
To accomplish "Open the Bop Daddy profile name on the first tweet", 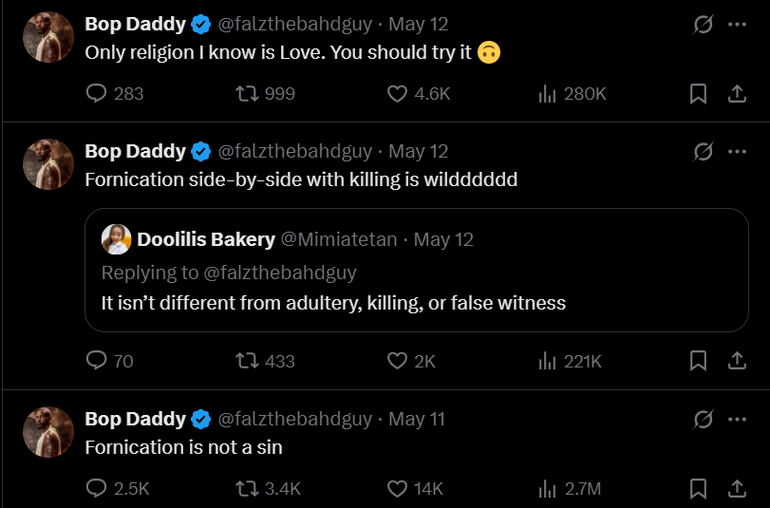I will click(135, 24).
